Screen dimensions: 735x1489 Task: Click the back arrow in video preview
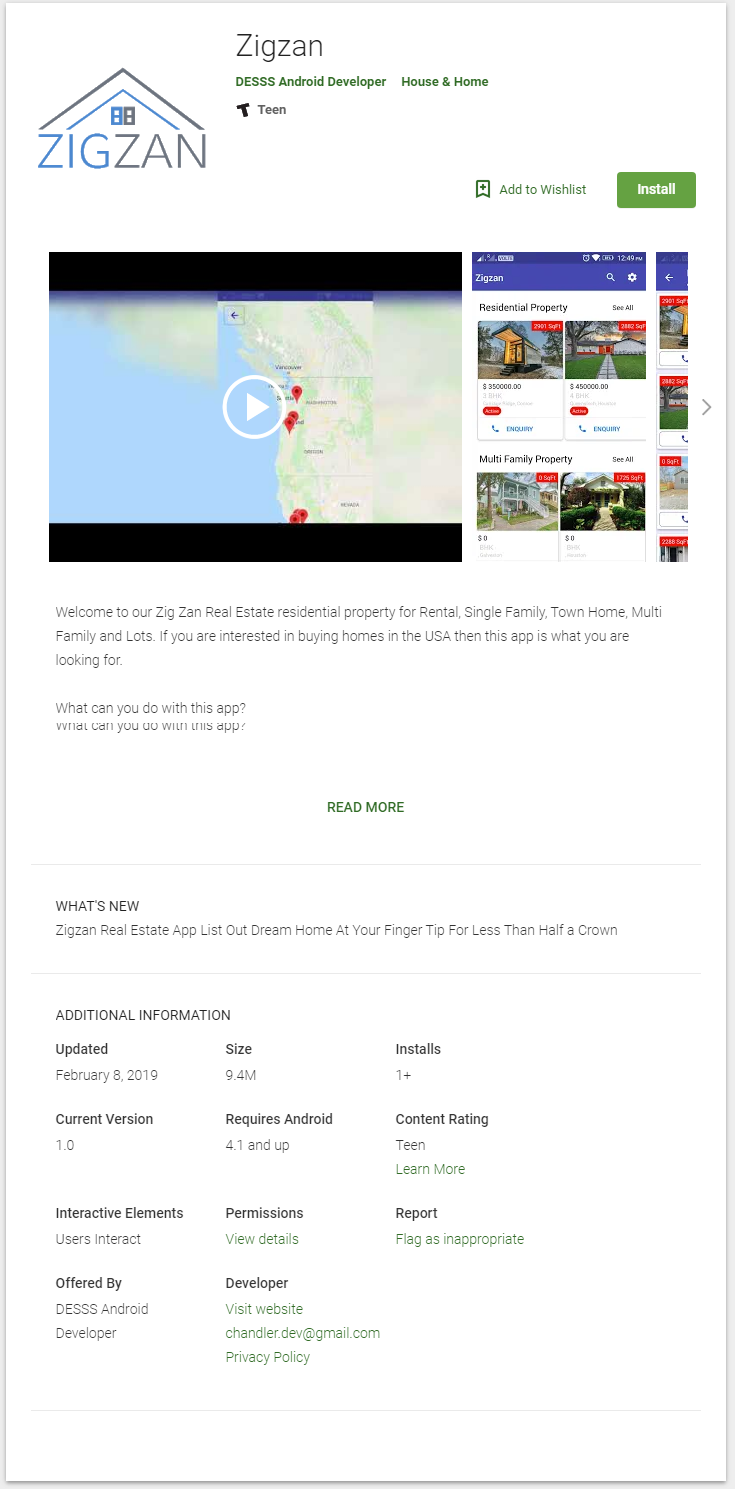click(235, 316)
